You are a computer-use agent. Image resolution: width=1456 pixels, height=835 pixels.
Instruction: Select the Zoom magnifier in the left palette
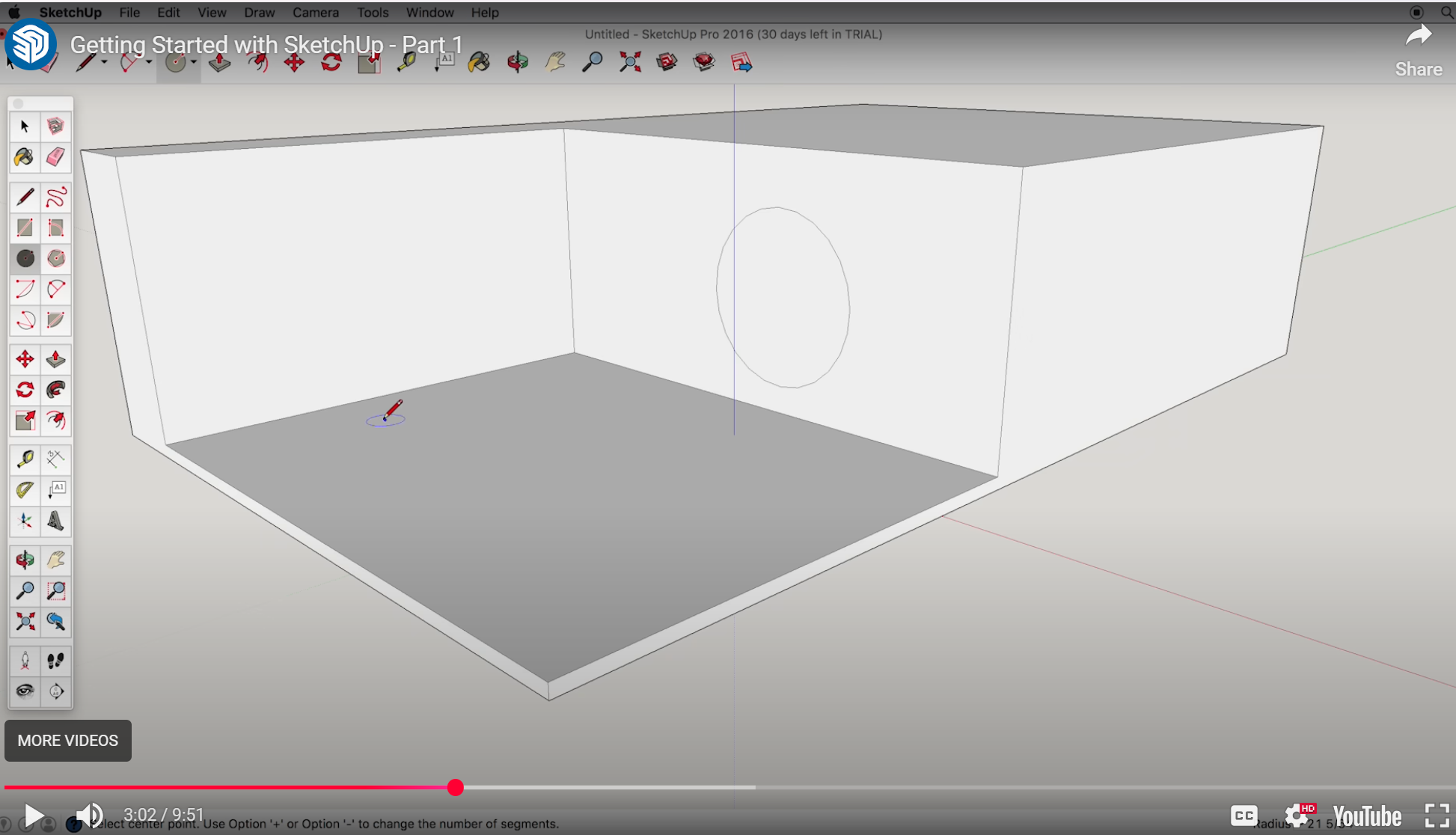(x=25, y=590)
